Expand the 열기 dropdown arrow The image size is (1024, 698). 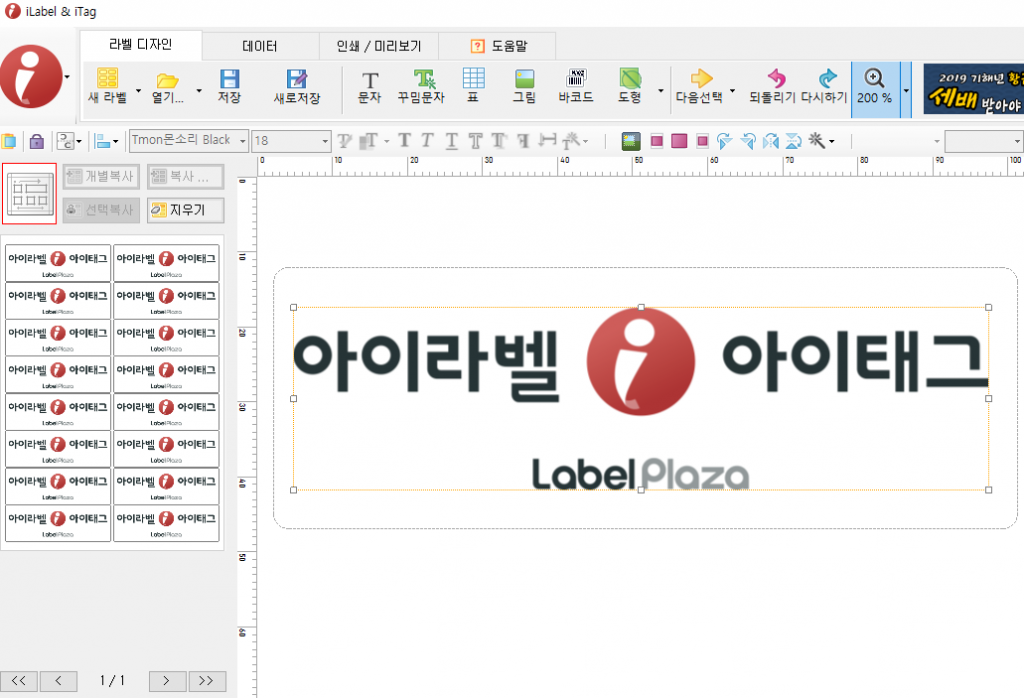[x=199, y=91]
